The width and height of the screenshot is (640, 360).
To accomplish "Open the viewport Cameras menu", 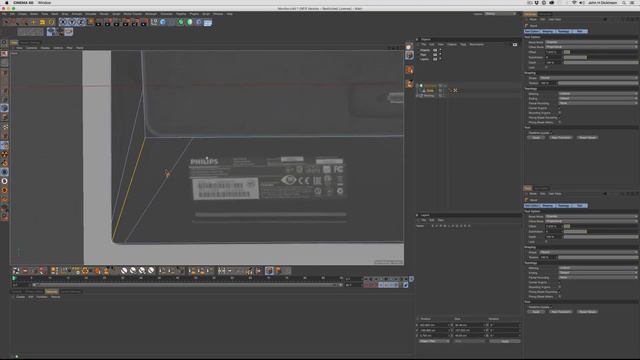I will (x=31, y=48).
